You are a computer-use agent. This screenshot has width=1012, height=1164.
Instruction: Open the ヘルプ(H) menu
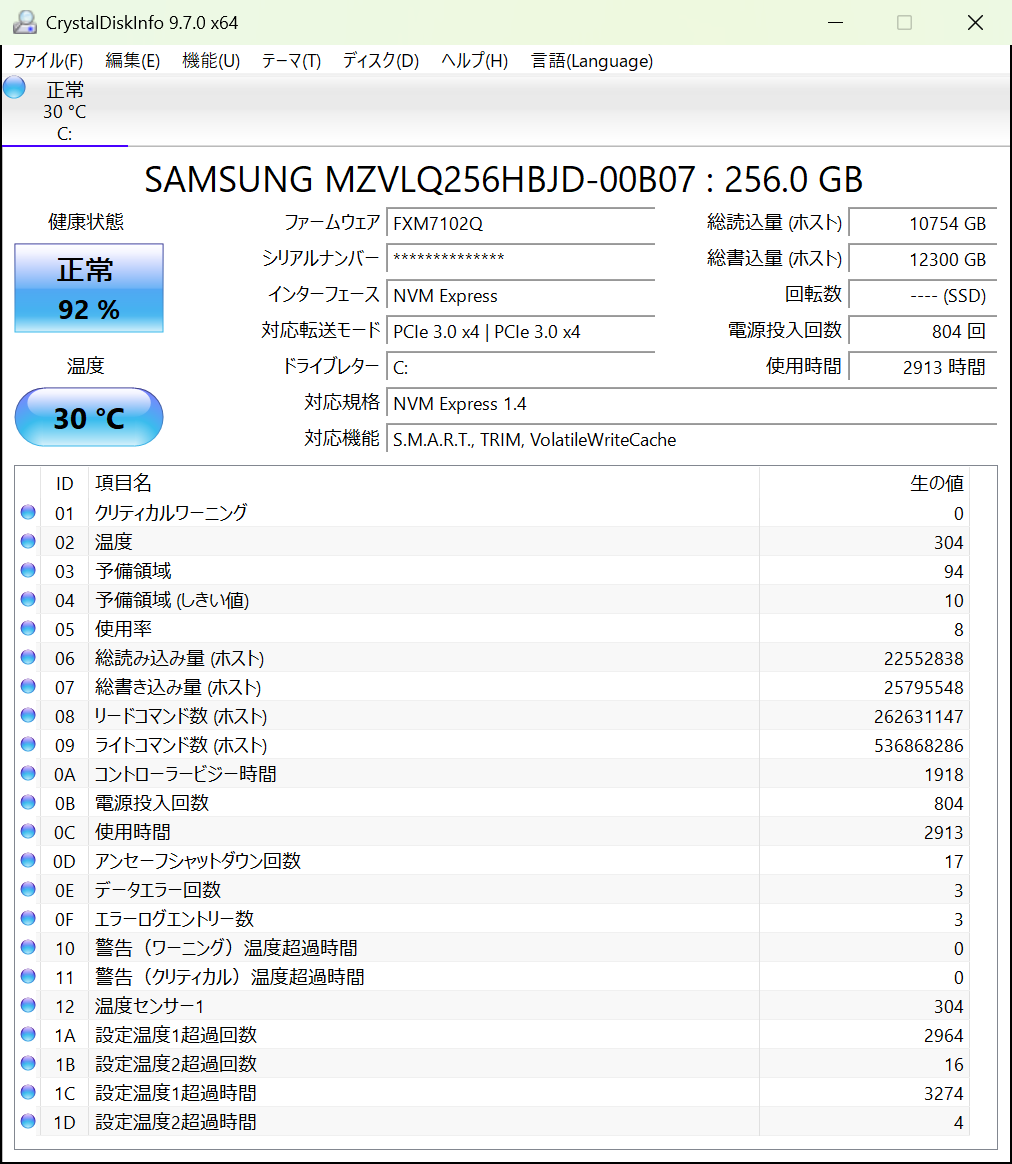pos(474,61)
